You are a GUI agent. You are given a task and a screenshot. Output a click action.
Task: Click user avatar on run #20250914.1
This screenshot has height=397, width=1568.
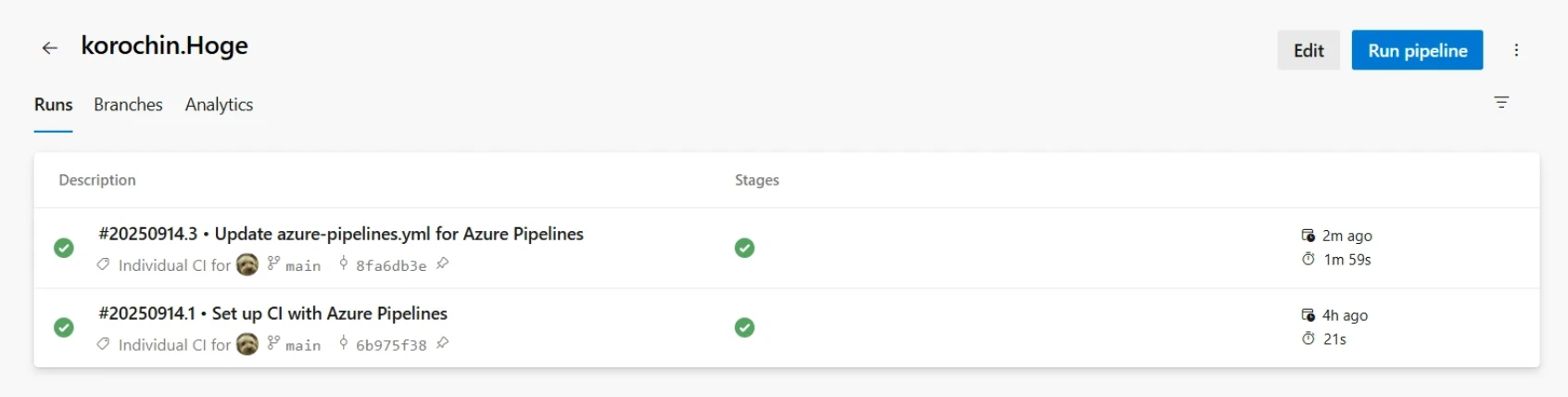tap(247, 345)
